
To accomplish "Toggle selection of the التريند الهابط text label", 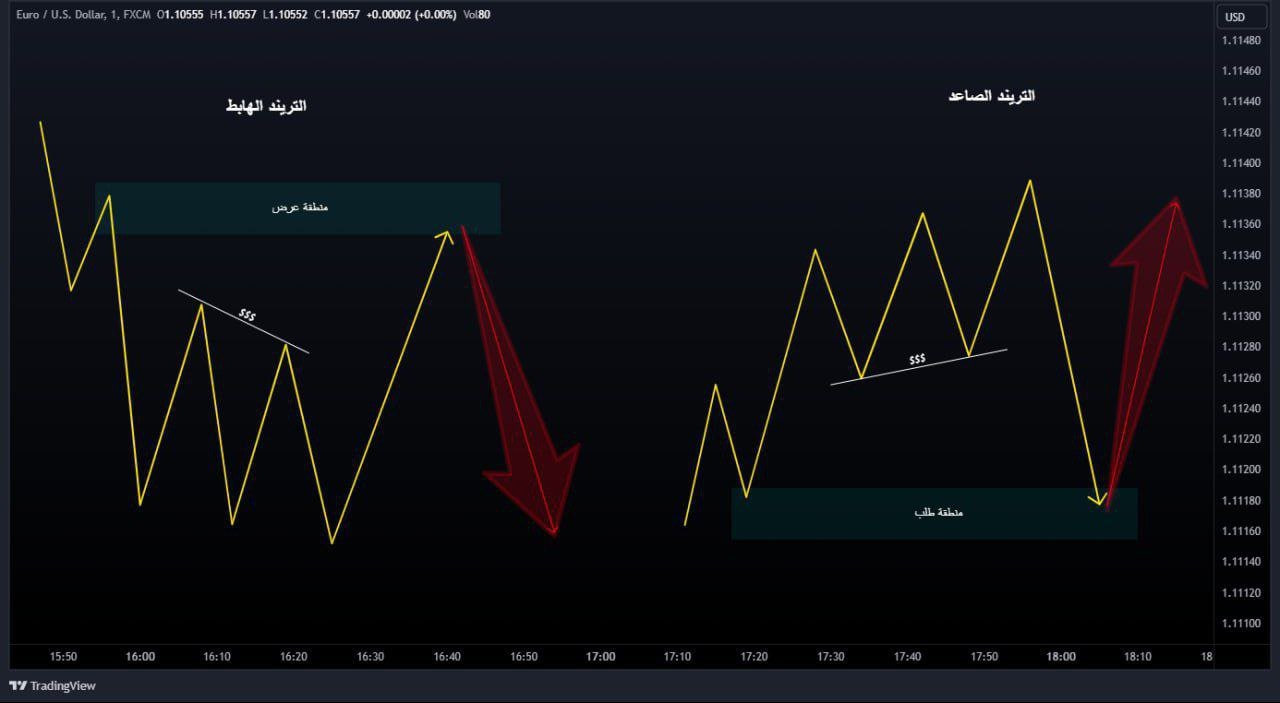I will click(268, 104).
